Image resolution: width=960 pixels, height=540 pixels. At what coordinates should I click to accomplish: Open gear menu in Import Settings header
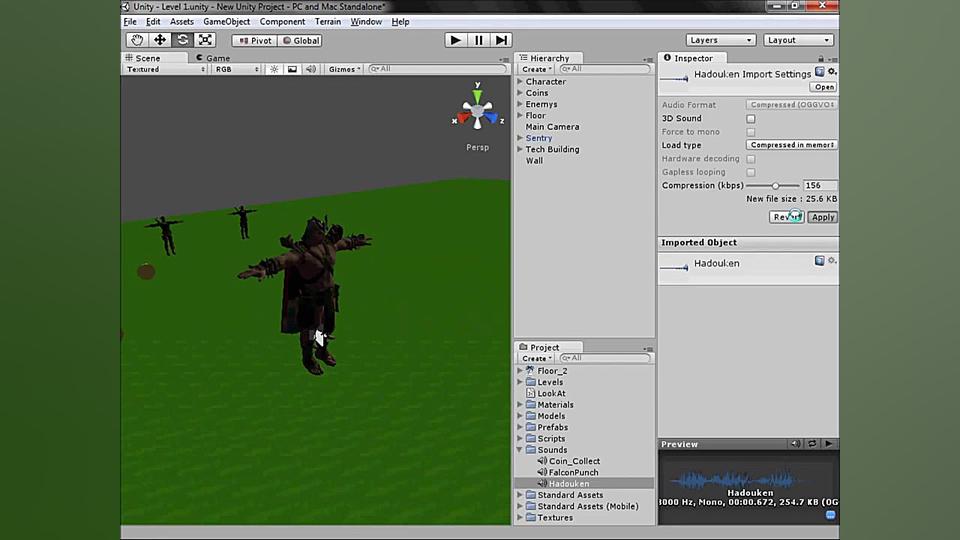pyautogui.click(x=832, y=72)
